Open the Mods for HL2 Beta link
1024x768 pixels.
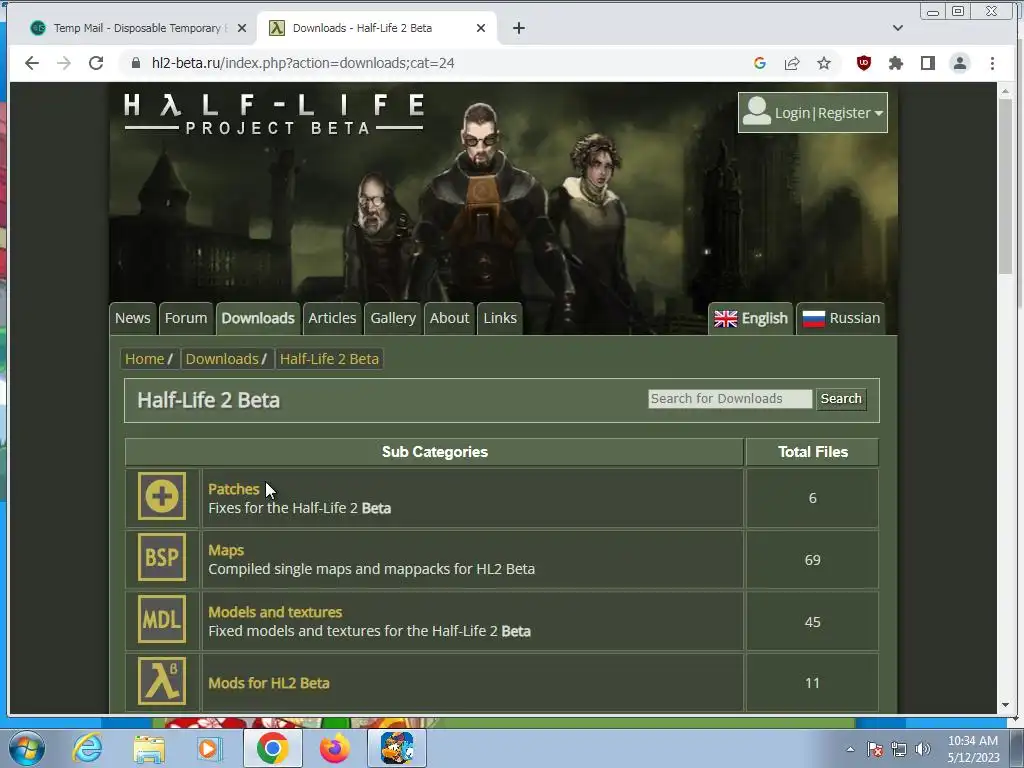pos(269,683)
